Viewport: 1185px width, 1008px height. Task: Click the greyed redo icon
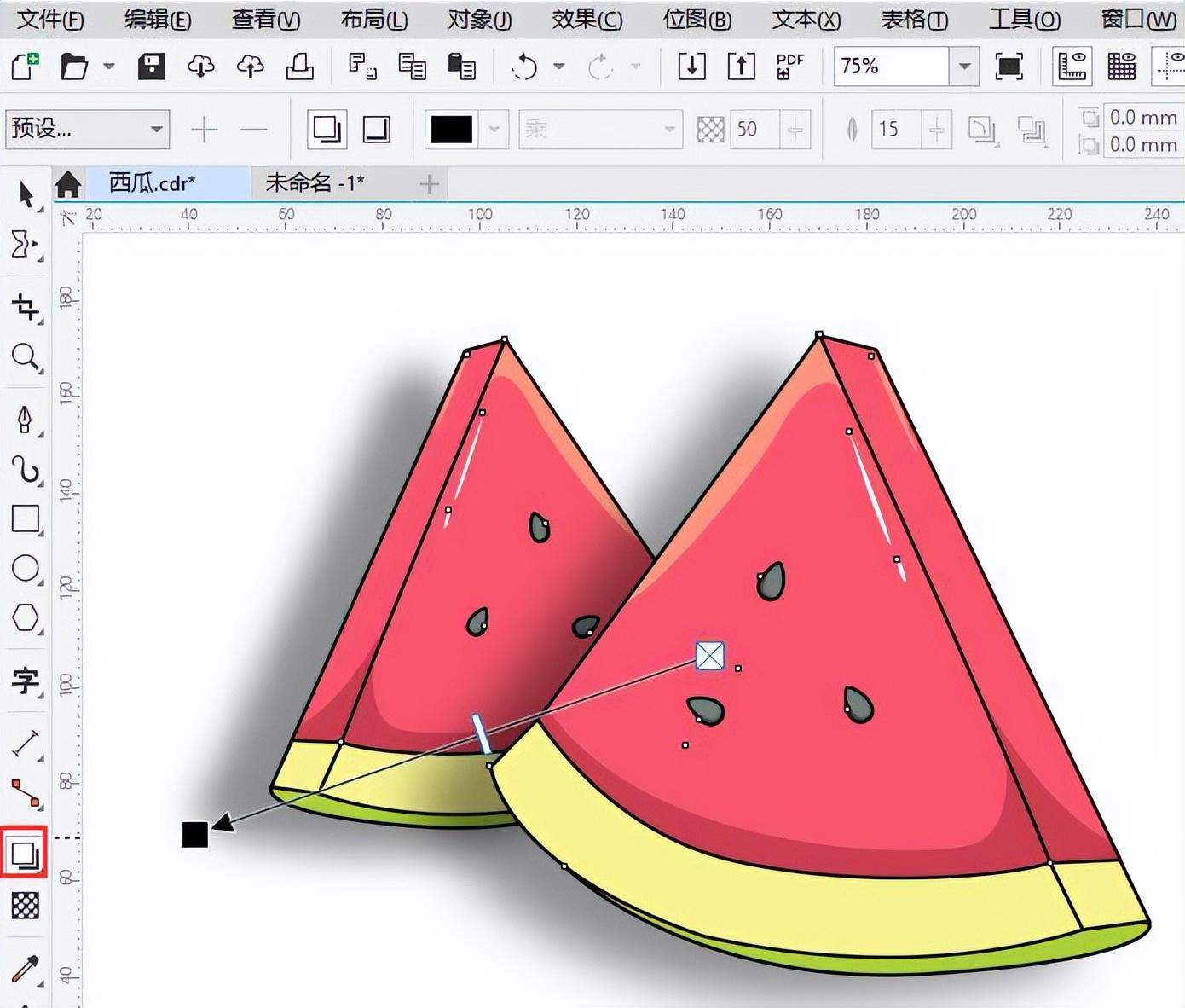point(600,66)
